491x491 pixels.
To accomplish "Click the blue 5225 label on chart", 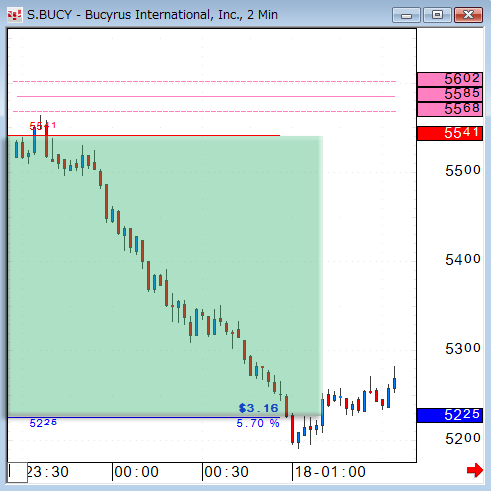I will coord(43,423).
